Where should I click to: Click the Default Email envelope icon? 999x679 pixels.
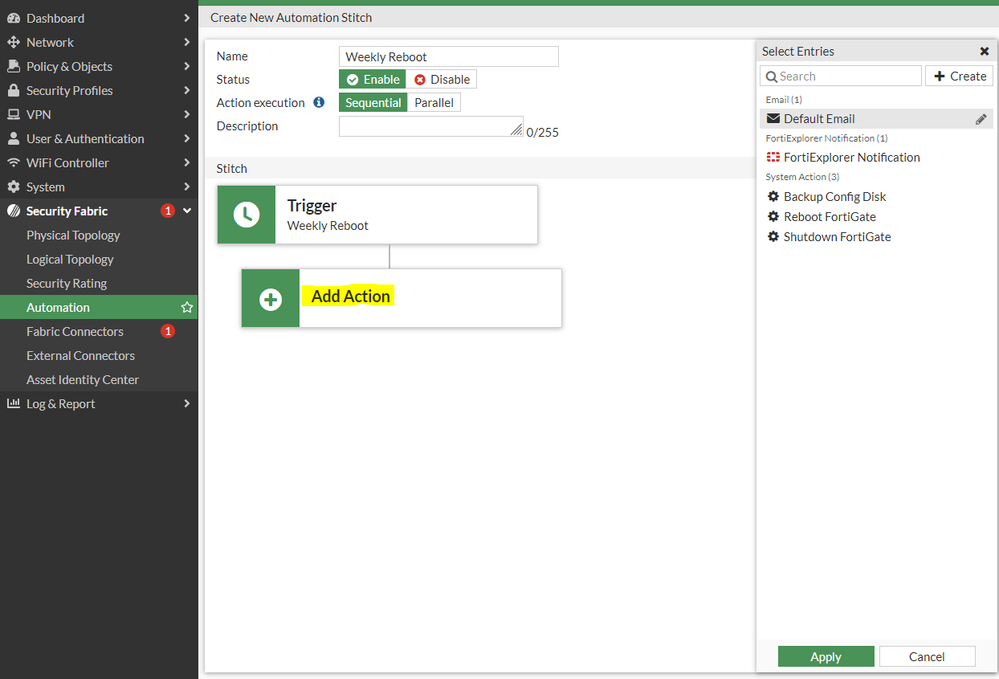click(x=773, y=118)
